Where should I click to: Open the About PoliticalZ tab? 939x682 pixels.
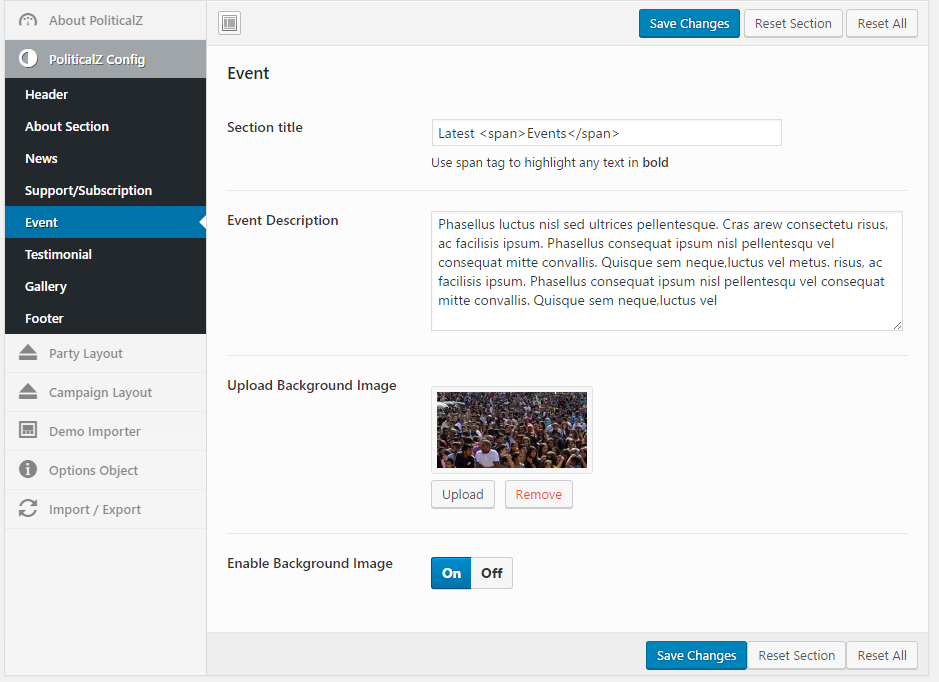click(105, 20)
